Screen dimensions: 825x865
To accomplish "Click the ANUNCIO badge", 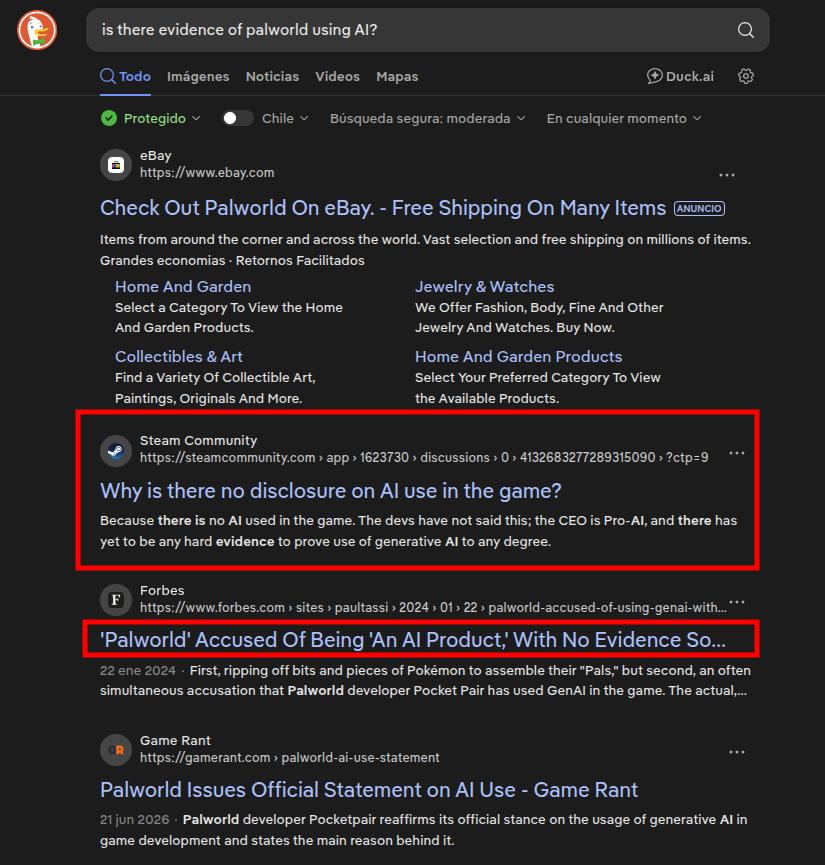I will coord(699,209).
